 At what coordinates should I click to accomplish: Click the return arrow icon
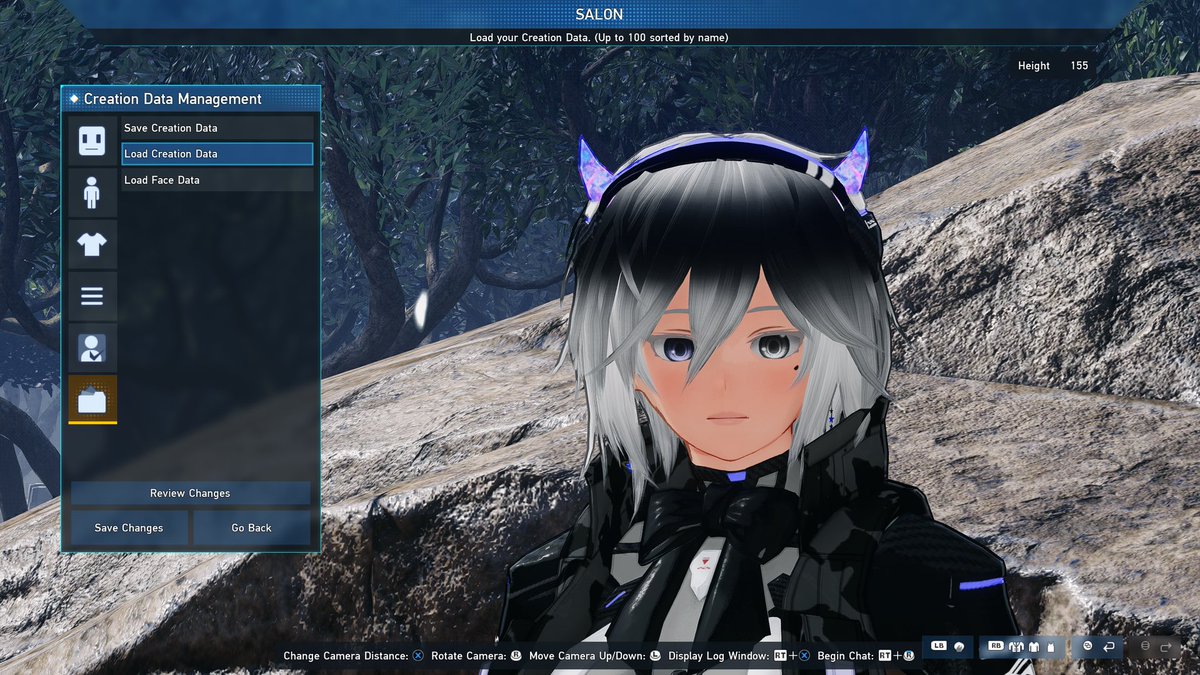[x=1109, y=647]
